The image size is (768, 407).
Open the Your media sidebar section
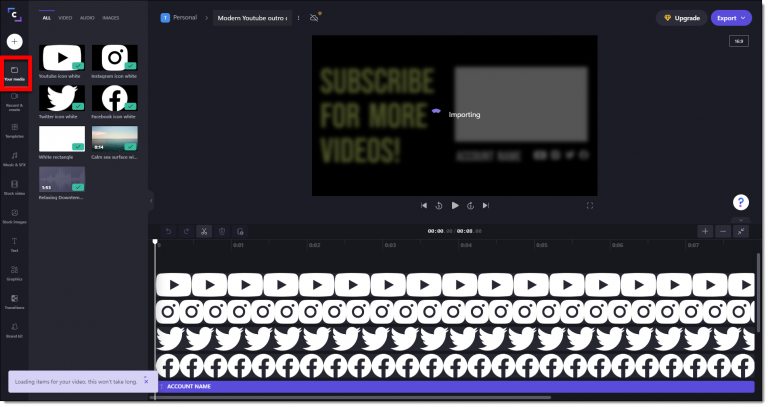click(x=15, y=73)
